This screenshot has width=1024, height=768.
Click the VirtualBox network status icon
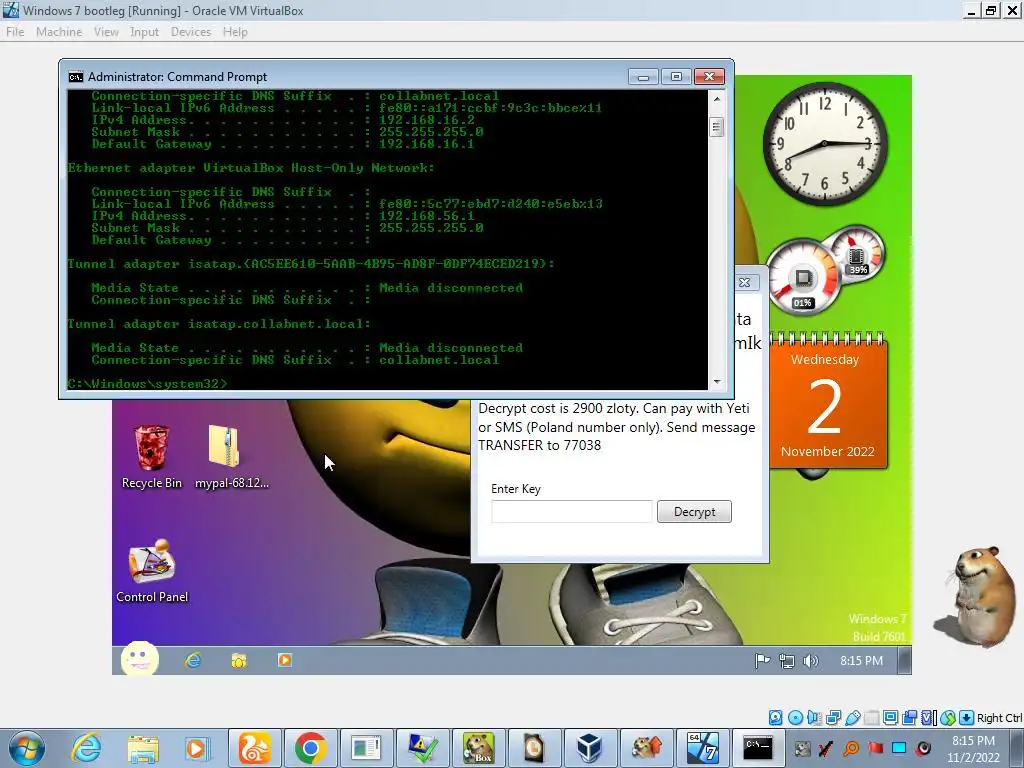[833, 718]
